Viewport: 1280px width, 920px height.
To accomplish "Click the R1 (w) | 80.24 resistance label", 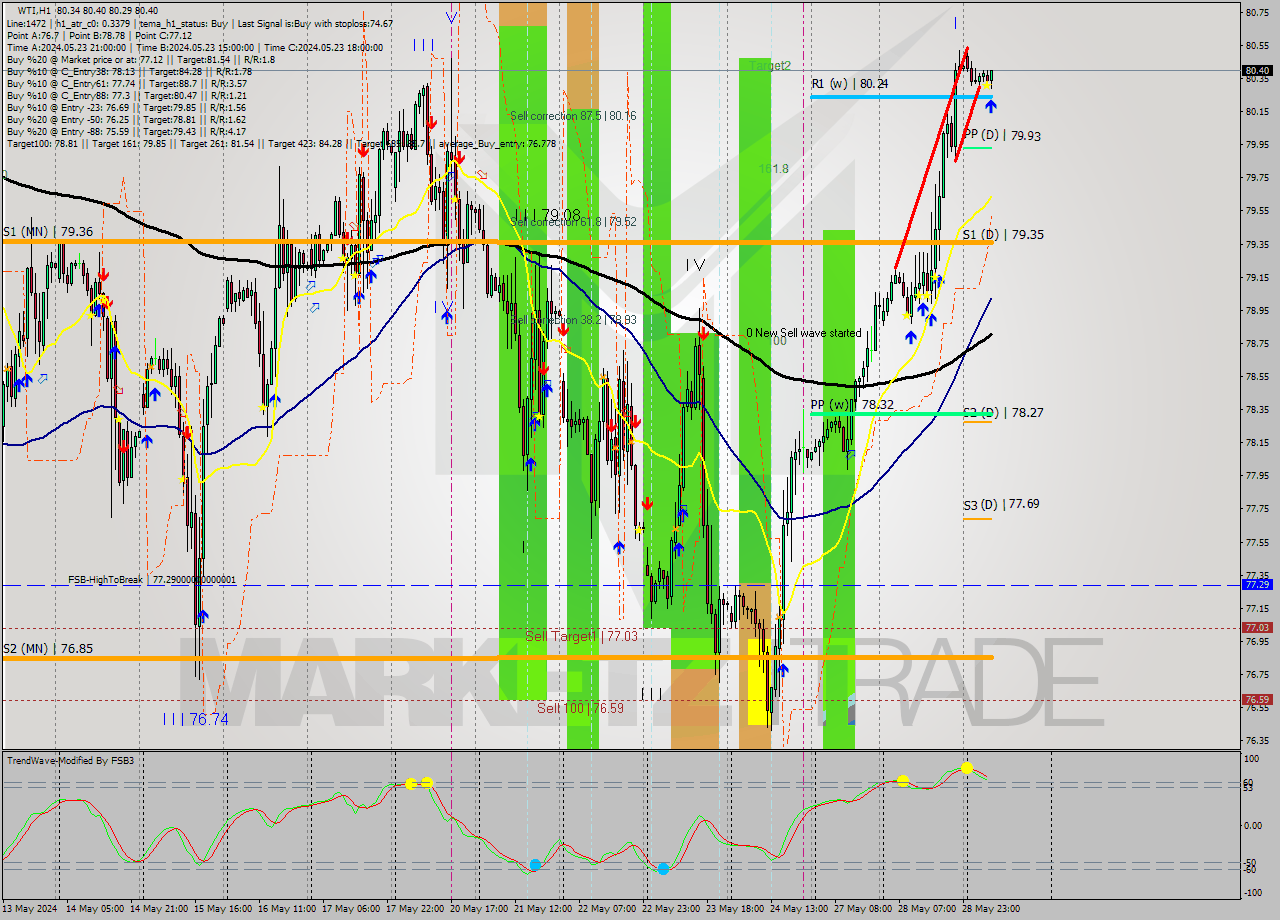I will 850,84.
